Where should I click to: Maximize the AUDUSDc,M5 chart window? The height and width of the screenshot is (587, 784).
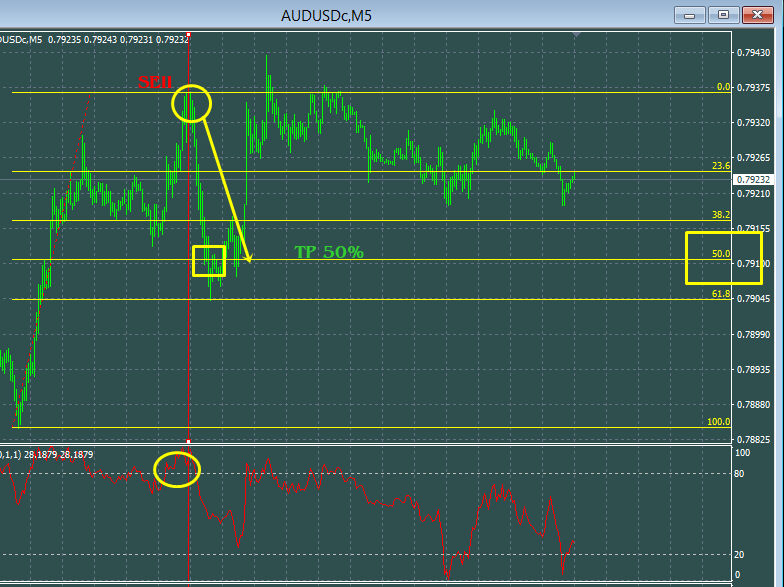[x=723, y=15]
